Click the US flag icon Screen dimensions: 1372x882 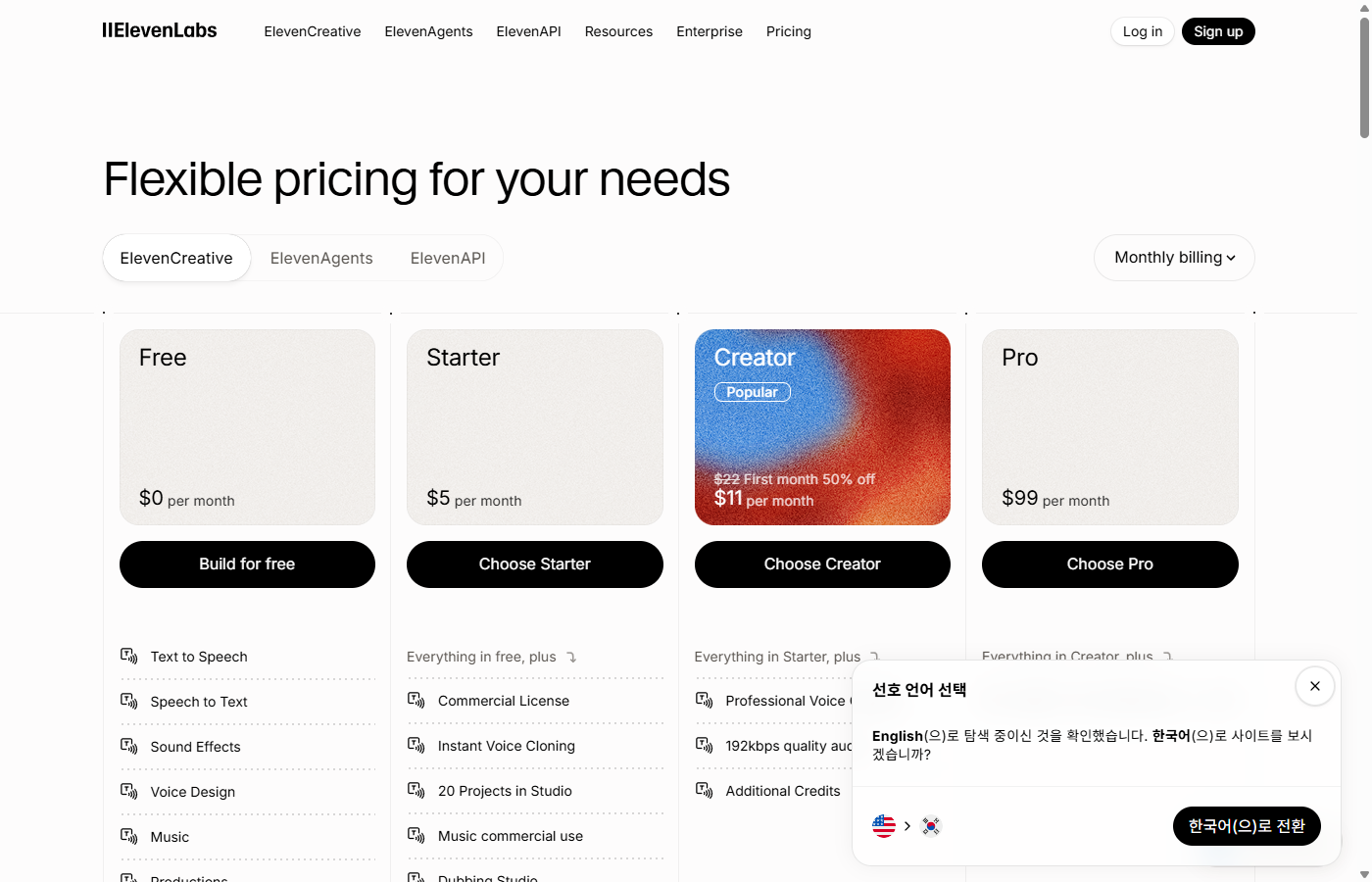884,826
